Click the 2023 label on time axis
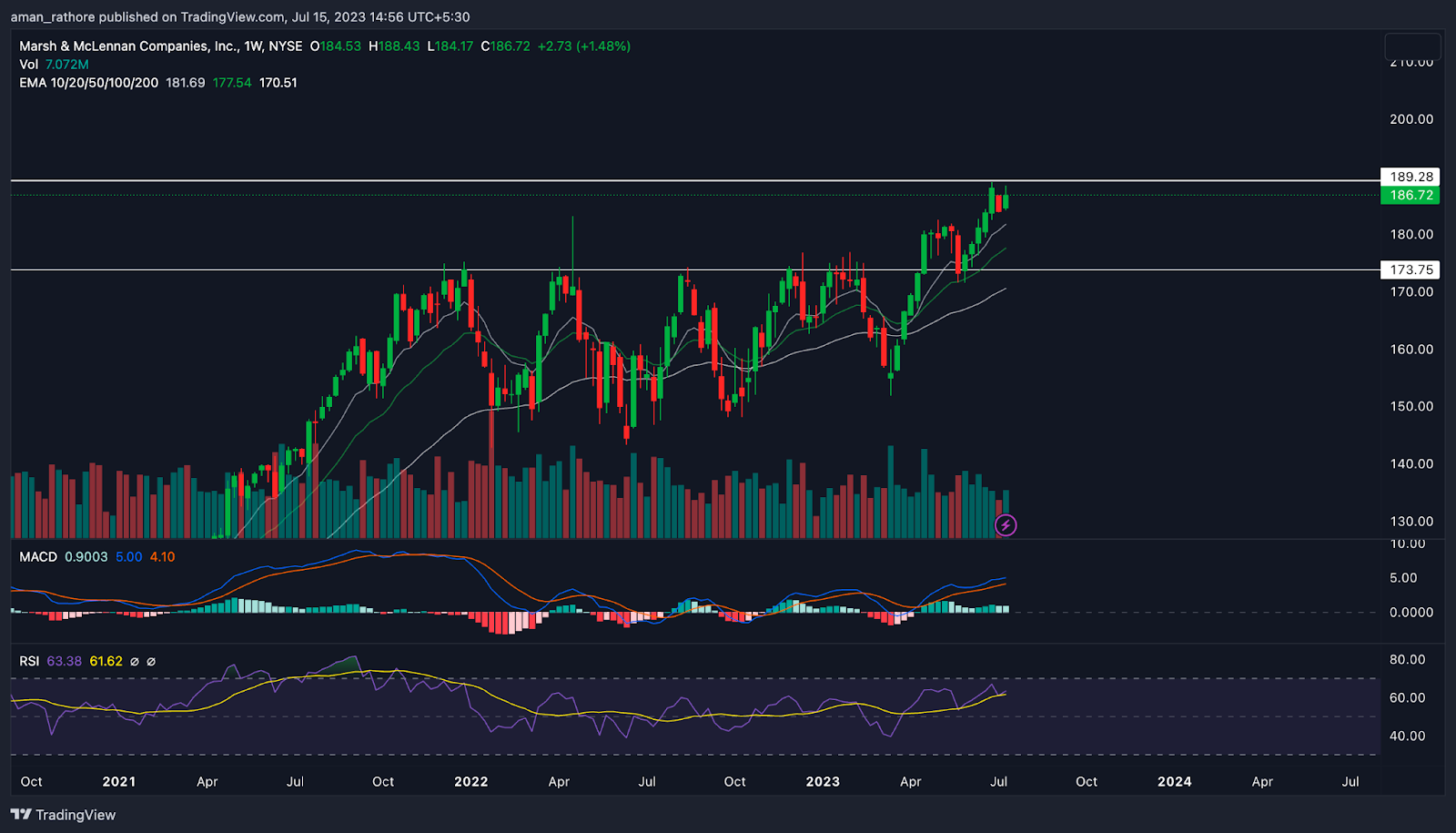The image size is (1456, 833). 823,781
